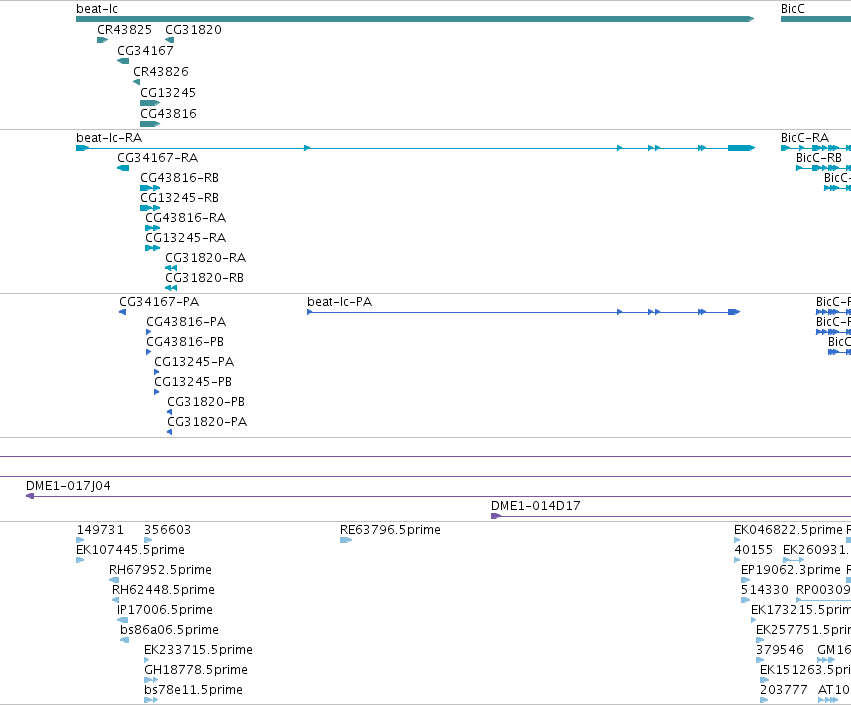Select the beat-Ic gene bar
This screenshot has height=705, width=851.
[415, 19]
